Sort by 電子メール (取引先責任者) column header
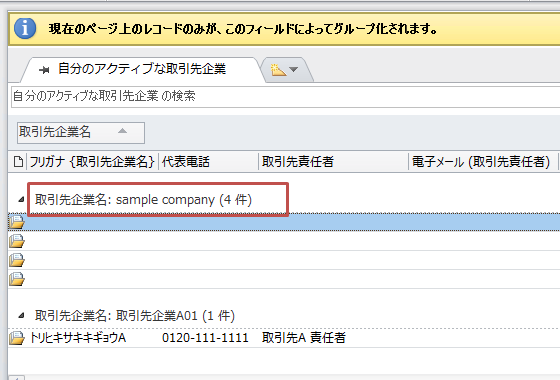This screenshot has width=560, height=380. (x=483, y=162)
